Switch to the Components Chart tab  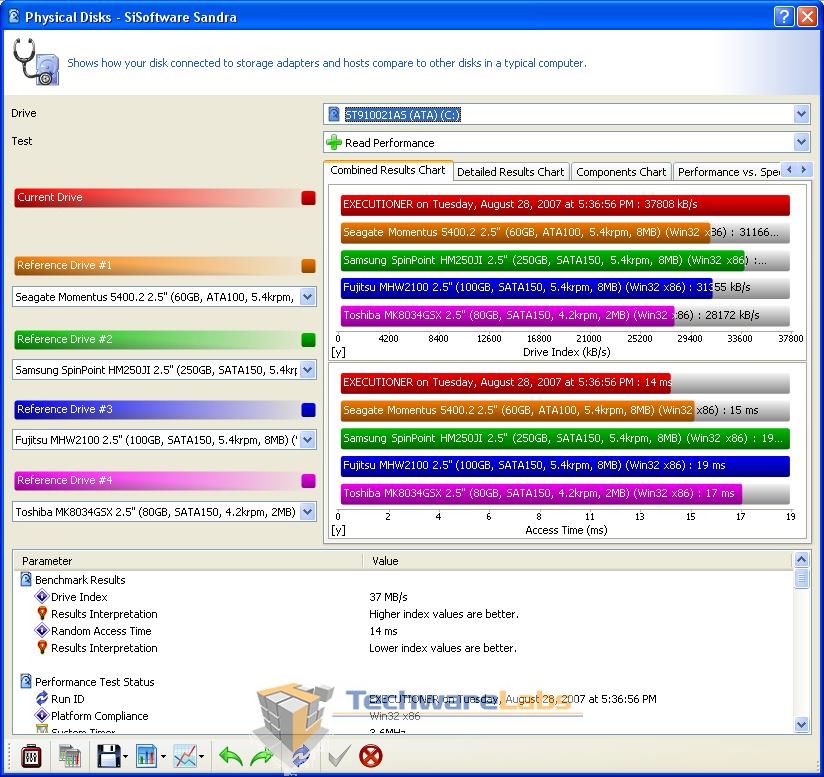click(x=621, y=172)
